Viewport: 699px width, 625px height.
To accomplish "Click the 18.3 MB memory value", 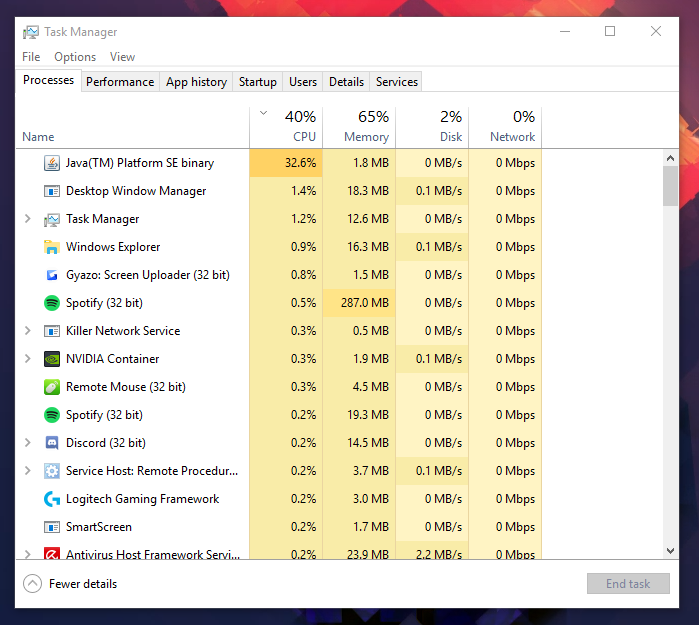I will pos(368,191).
